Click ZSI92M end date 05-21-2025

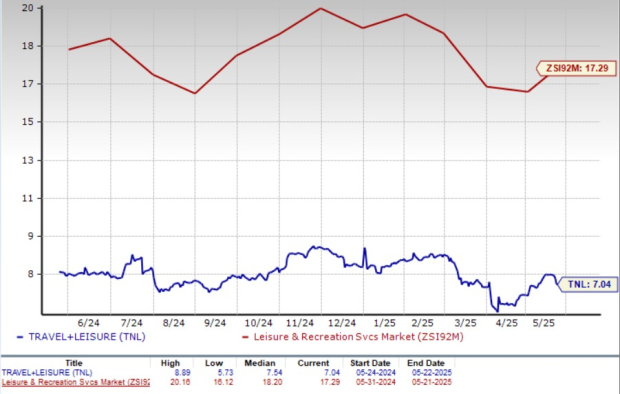click(x=431, y=383)
